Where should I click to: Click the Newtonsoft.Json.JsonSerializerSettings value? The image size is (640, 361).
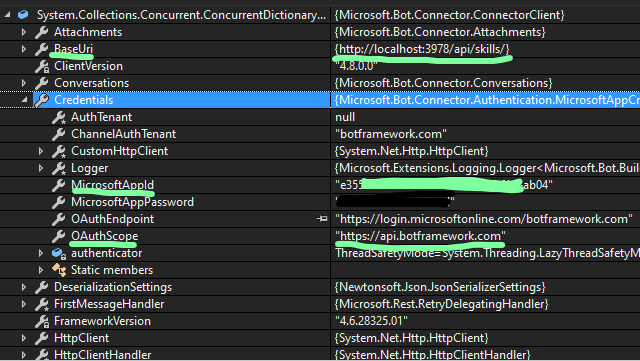click(x=440, y=287)
